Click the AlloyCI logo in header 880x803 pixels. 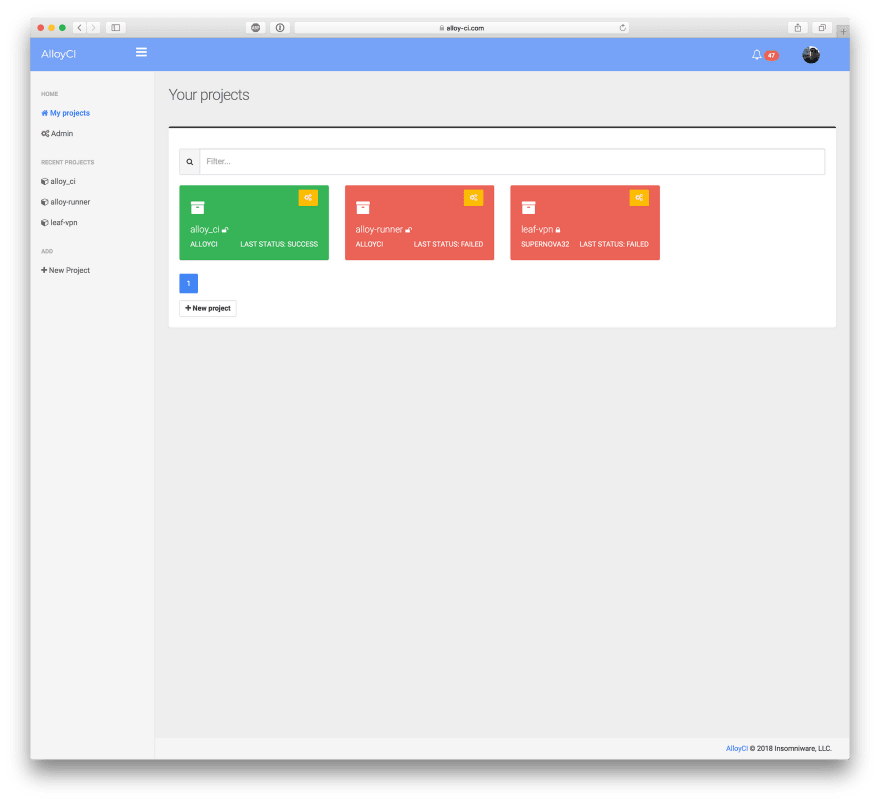click(x=58, y=54)
